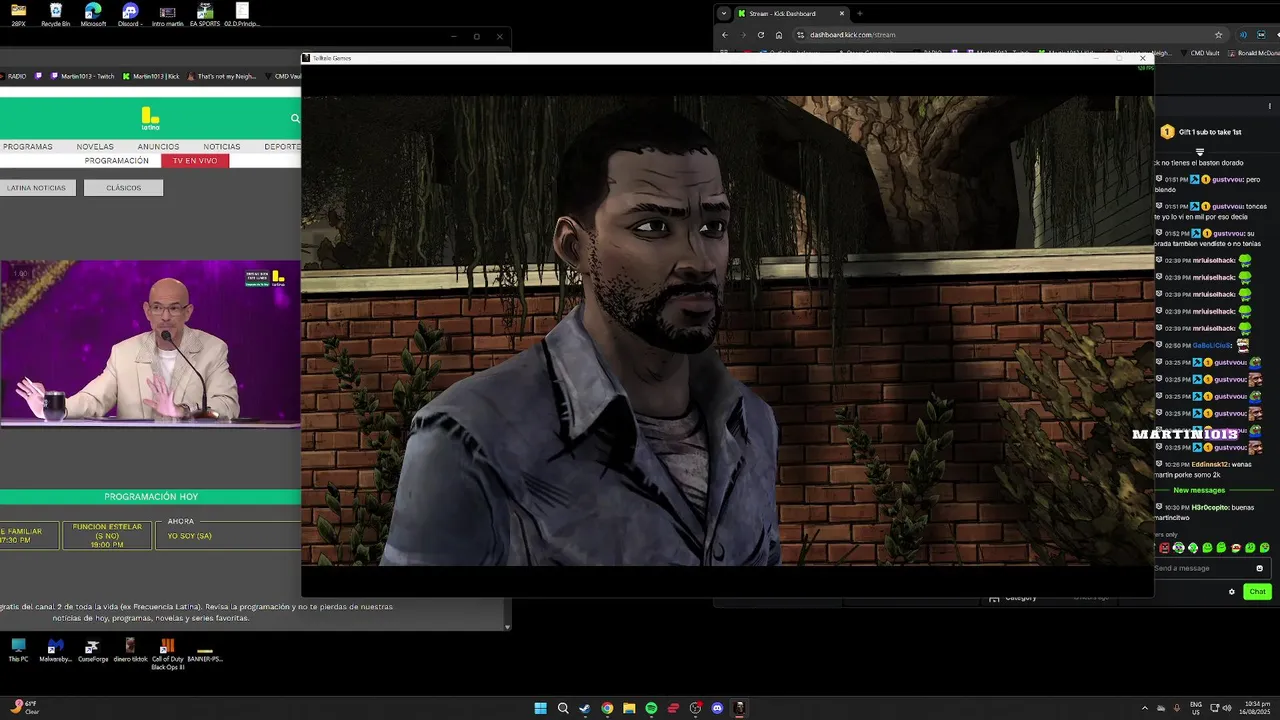Select FUNCIÓN ESTELAR program card
This screenshot has width=1280, height=720.
click(106, 535)
